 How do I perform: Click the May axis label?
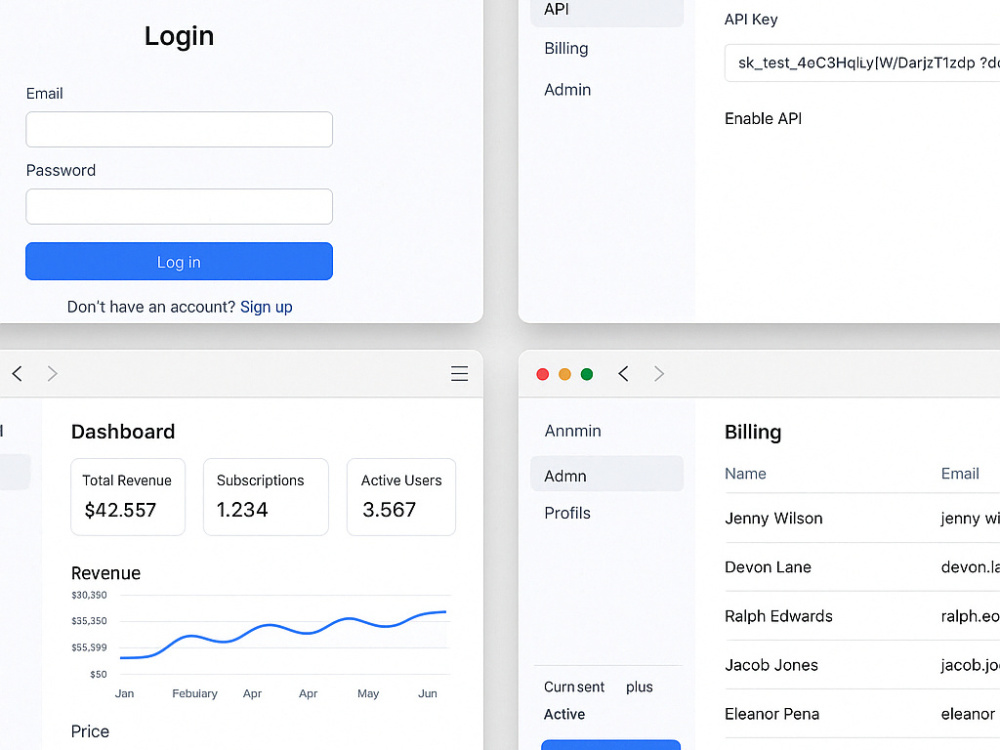pyautogui.click(x=368, y=694)
